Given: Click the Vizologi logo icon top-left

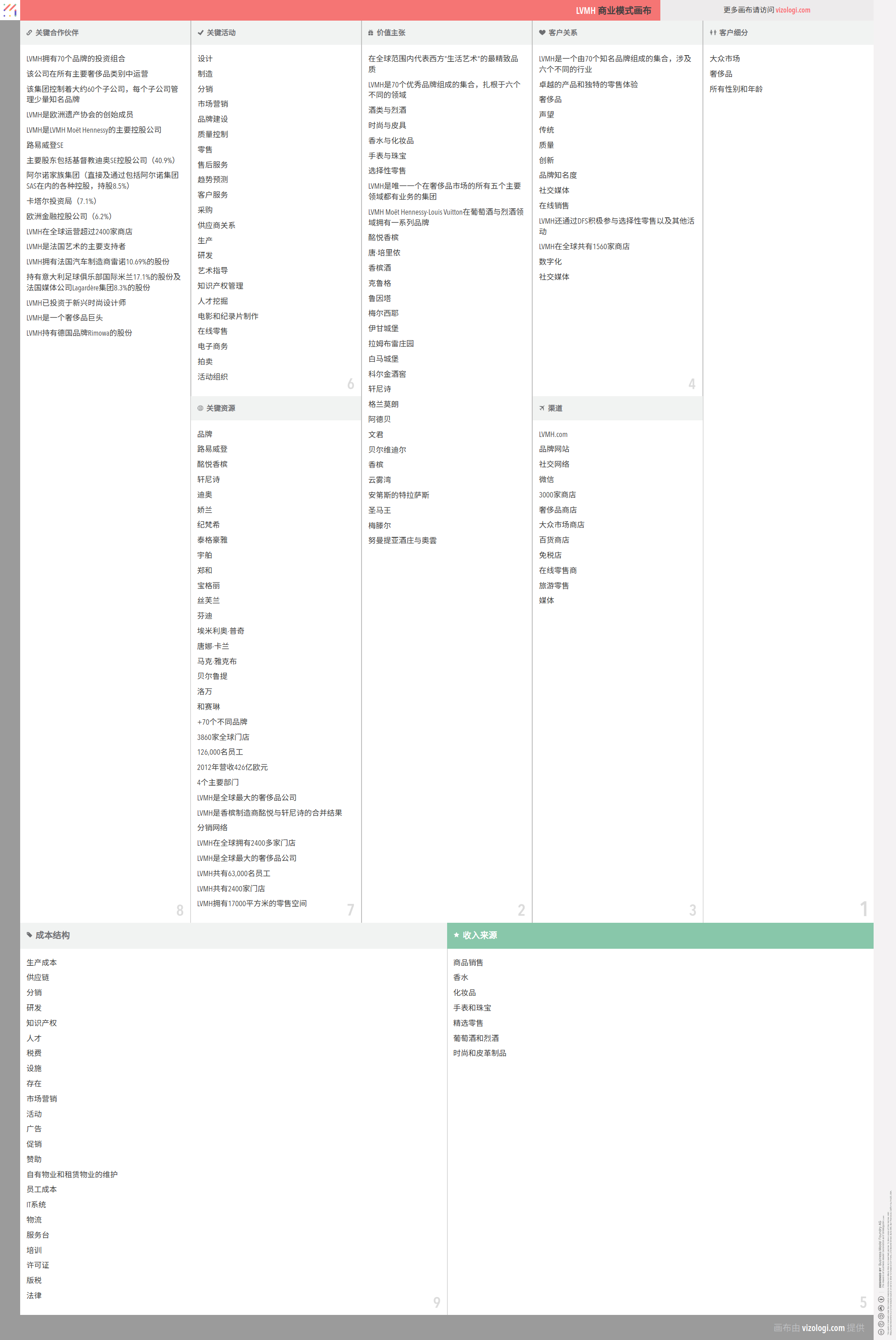Looking at the screenshot, I should coord(10,10).
